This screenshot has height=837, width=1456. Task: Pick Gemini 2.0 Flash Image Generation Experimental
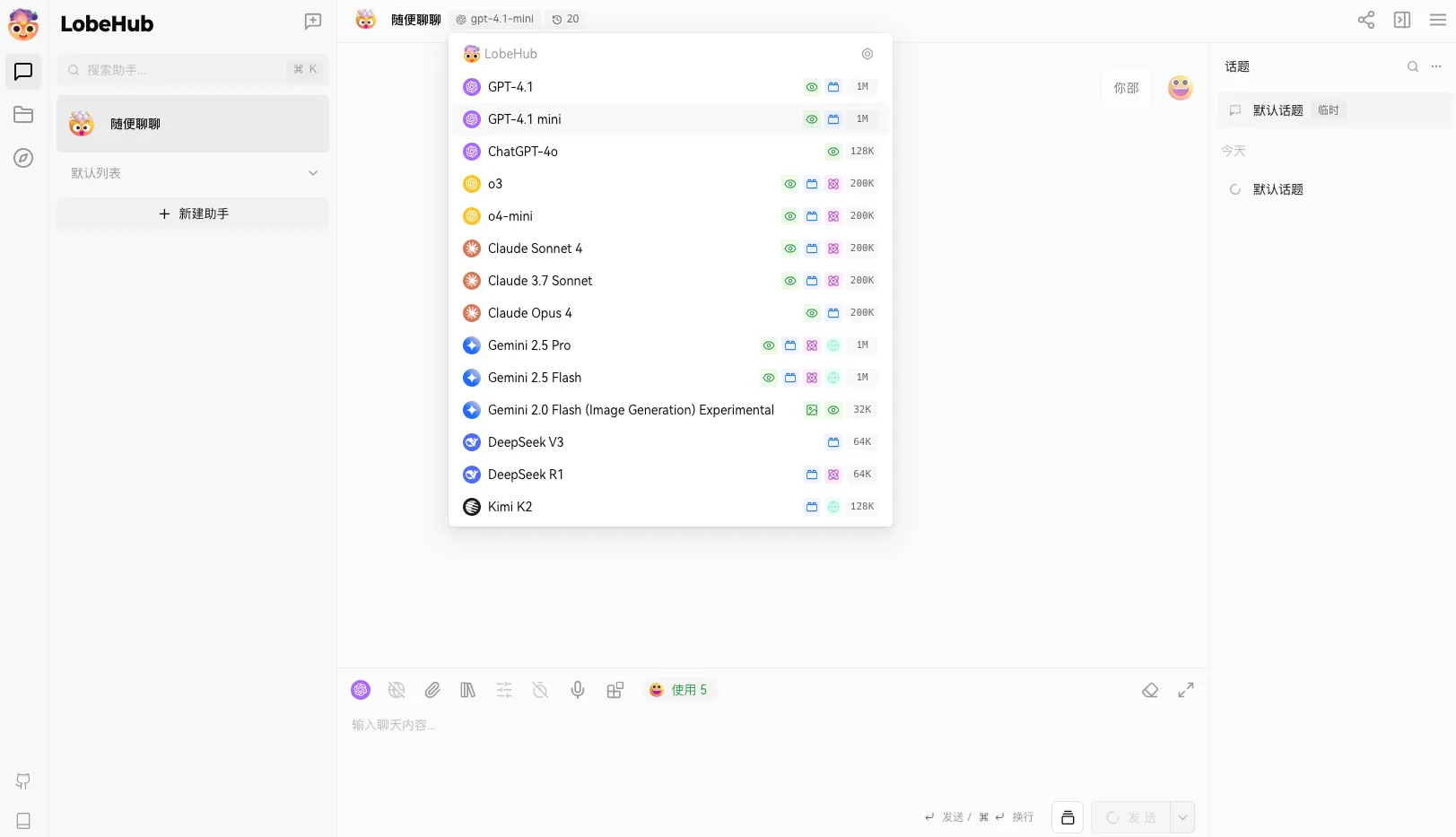tap(670, 410)
